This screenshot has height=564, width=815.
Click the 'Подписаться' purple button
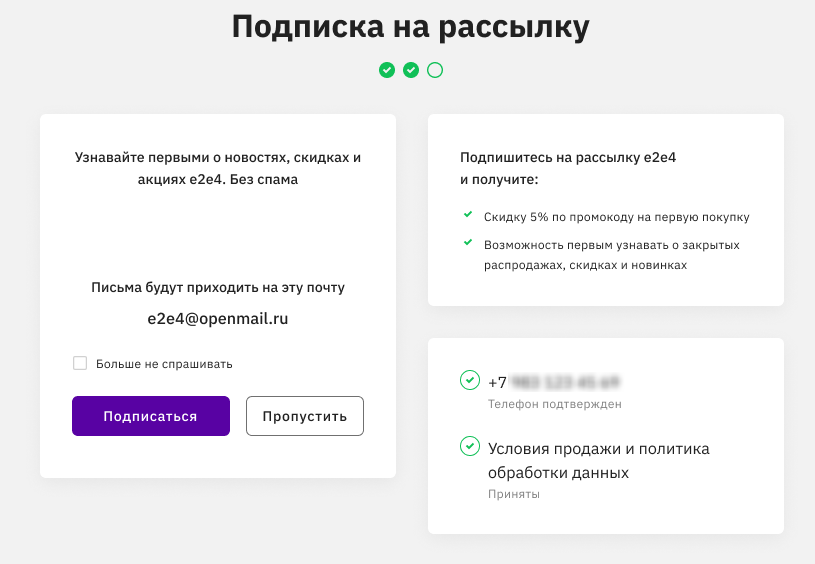[x=151, y=416]
